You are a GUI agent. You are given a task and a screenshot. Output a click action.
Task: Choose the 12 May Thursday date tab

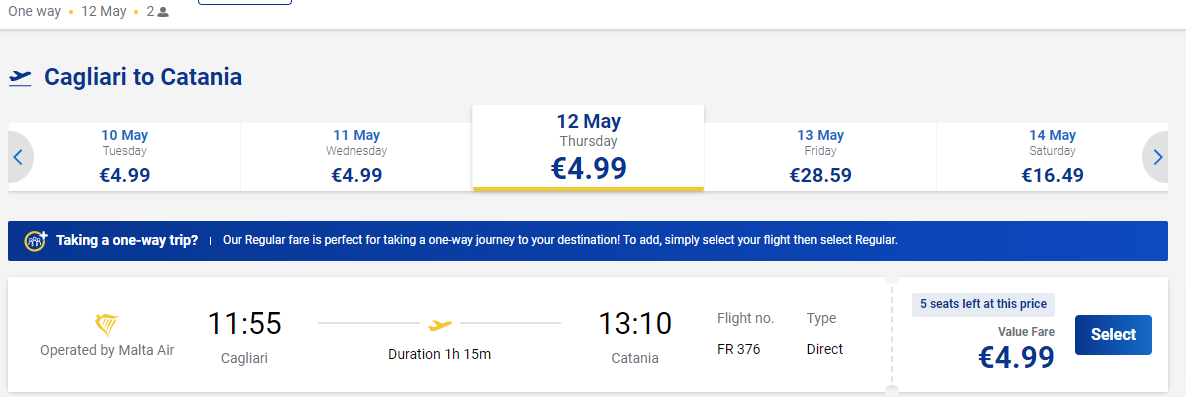point(588,147)
